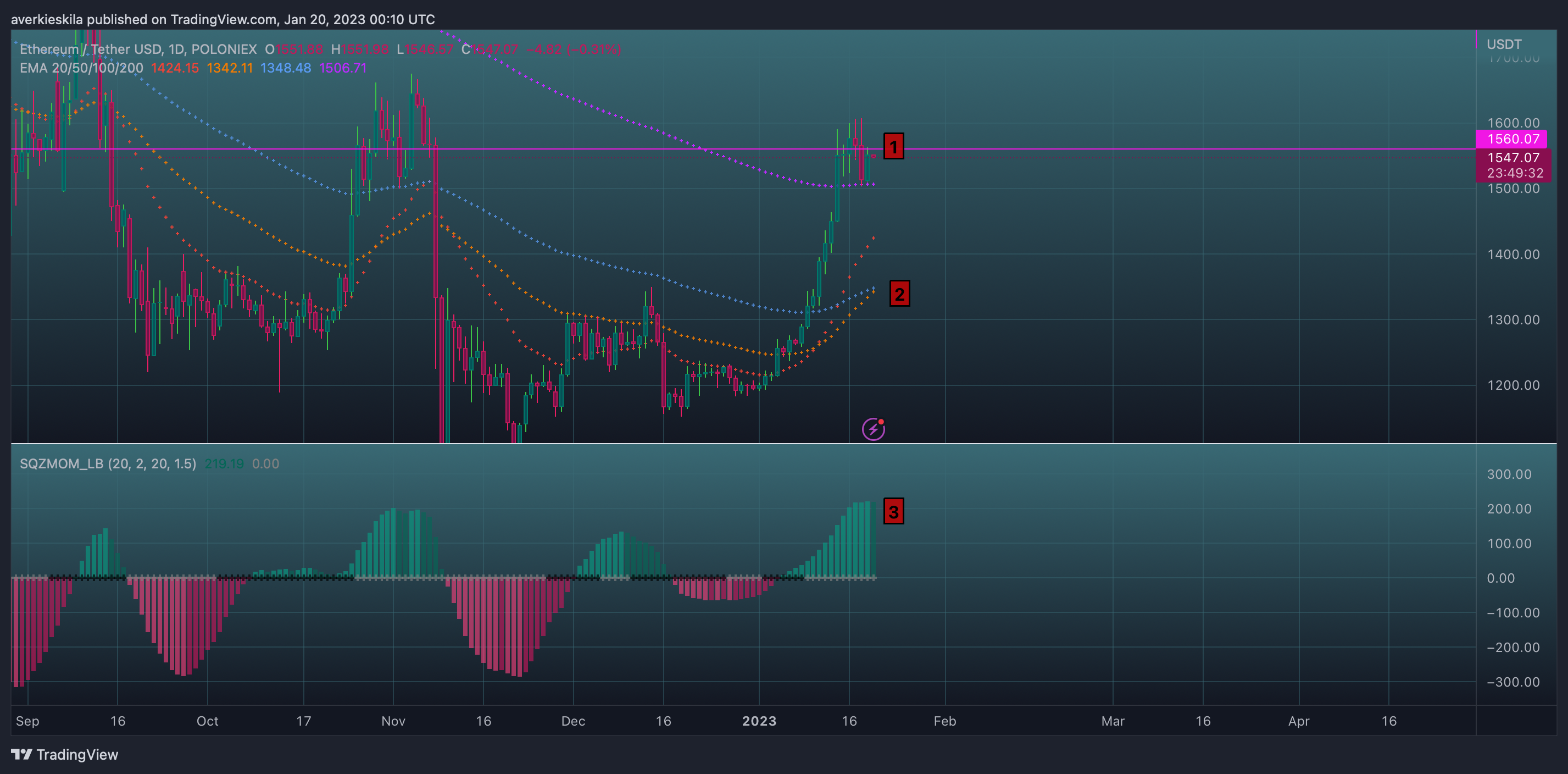Click the EMA 100 value 1348.48

coord(286,68)
